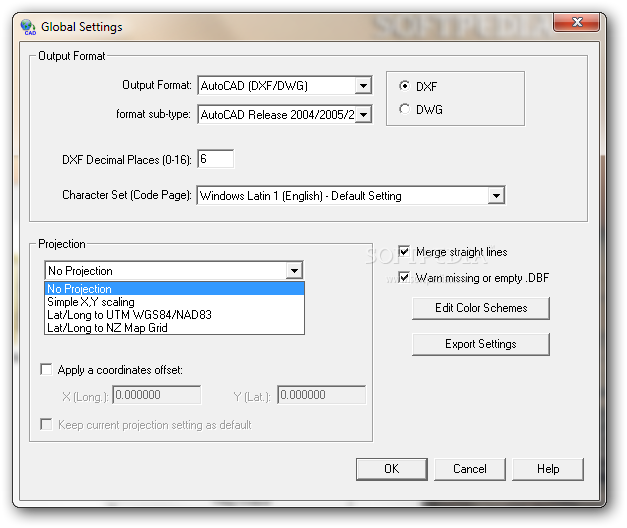
Task: Click the DXF Decimal Places input field
Action: [216, 159]
